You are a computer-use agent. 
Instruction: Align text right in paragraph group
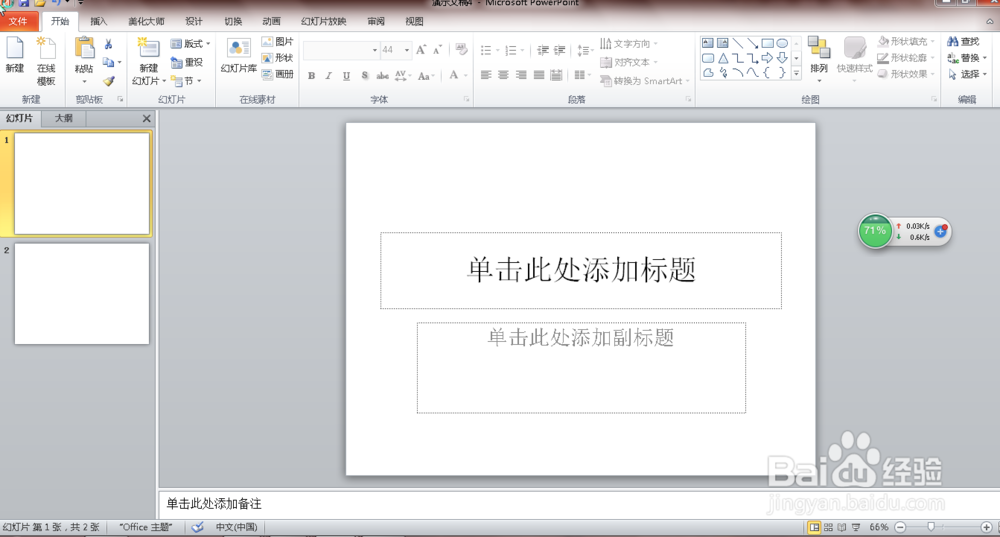521,75
